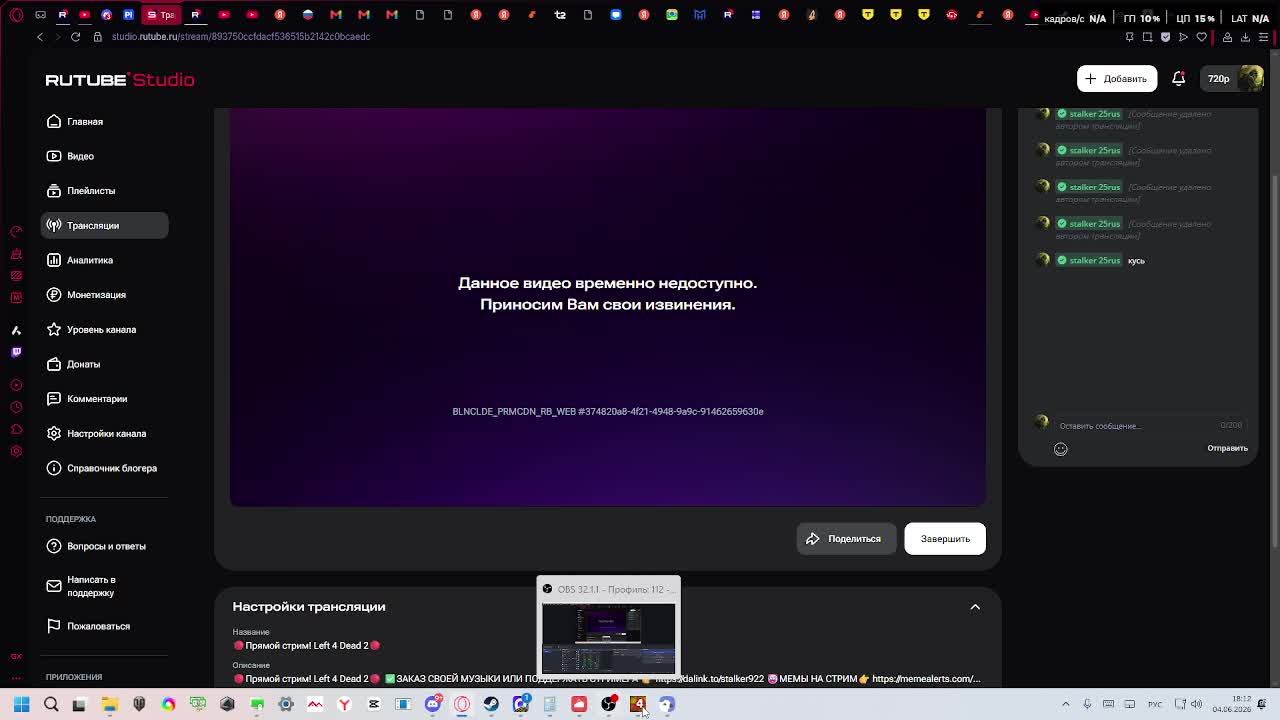This screenshot has height=720, width=1280.
Task: Open Вопросы и ответы support link
Action: pyautogui.click(x=104, y=546)
